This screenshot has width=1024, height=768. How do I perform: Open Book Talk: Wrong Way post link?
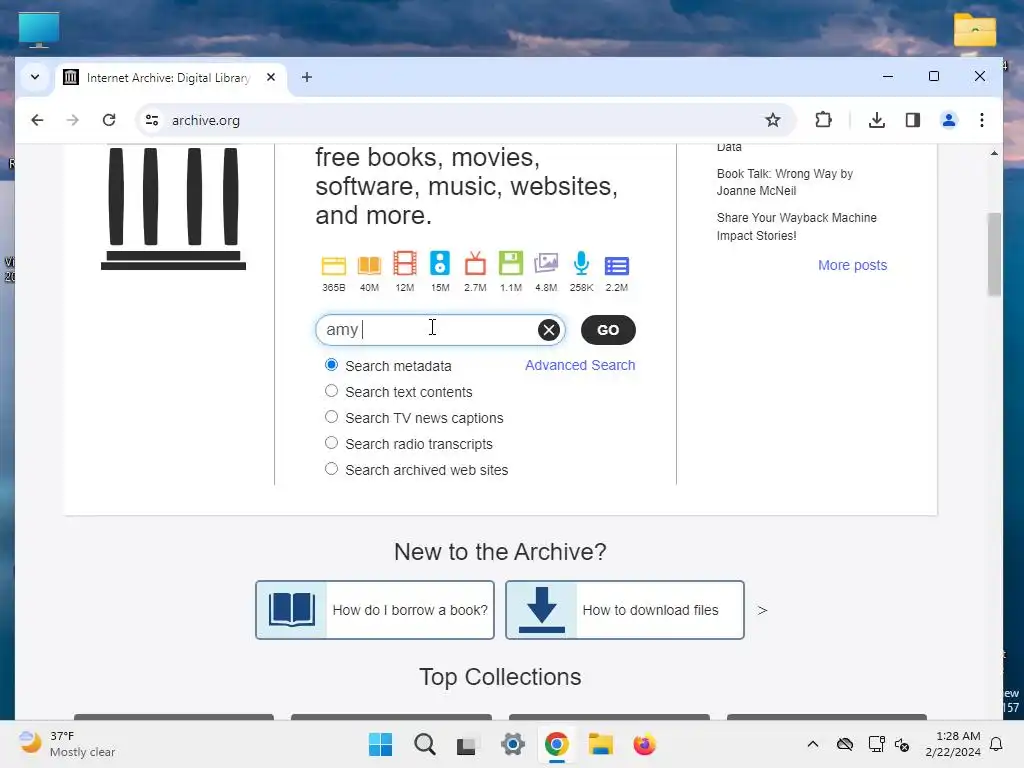tap(784, 182)
